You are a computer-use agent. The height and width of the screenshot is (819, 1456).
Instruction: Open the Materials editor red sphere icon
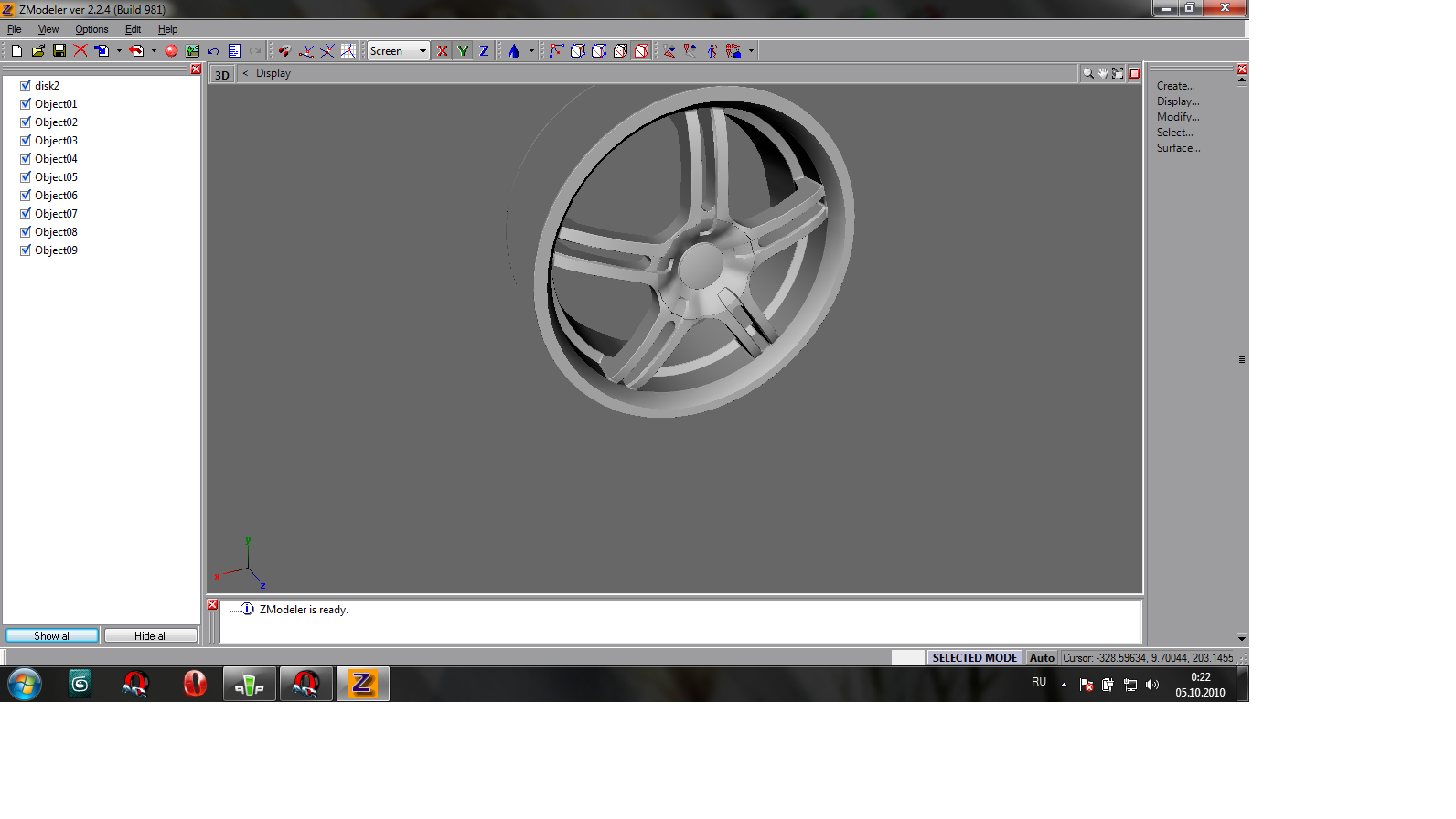pos(171,51)
